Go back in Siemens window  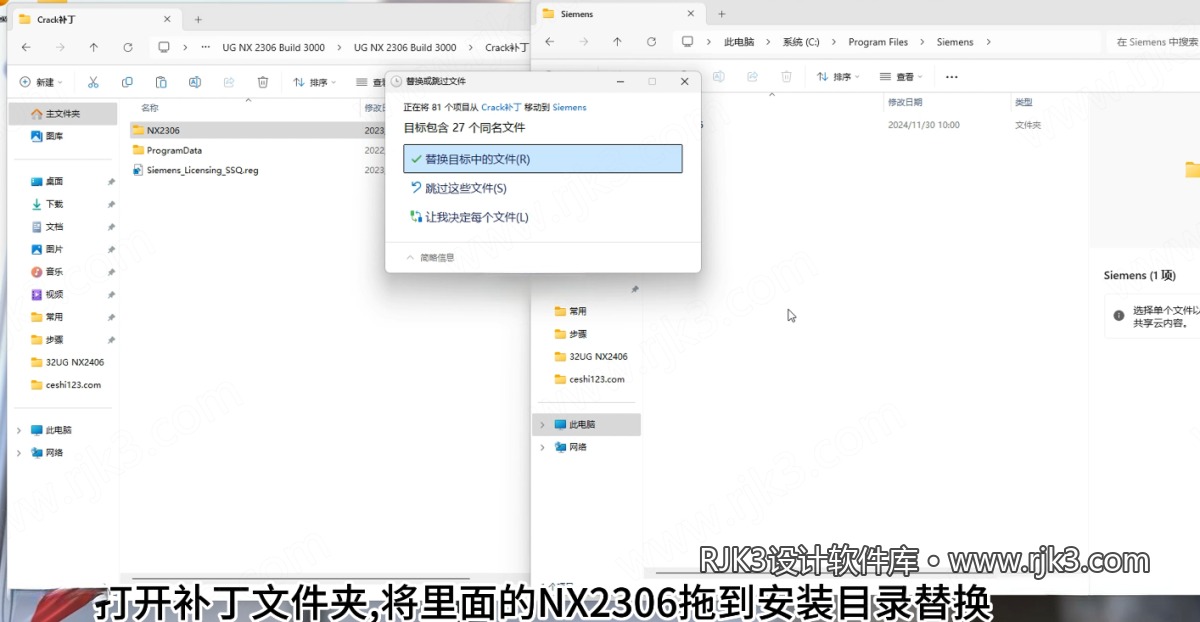[x=550, y=42]
